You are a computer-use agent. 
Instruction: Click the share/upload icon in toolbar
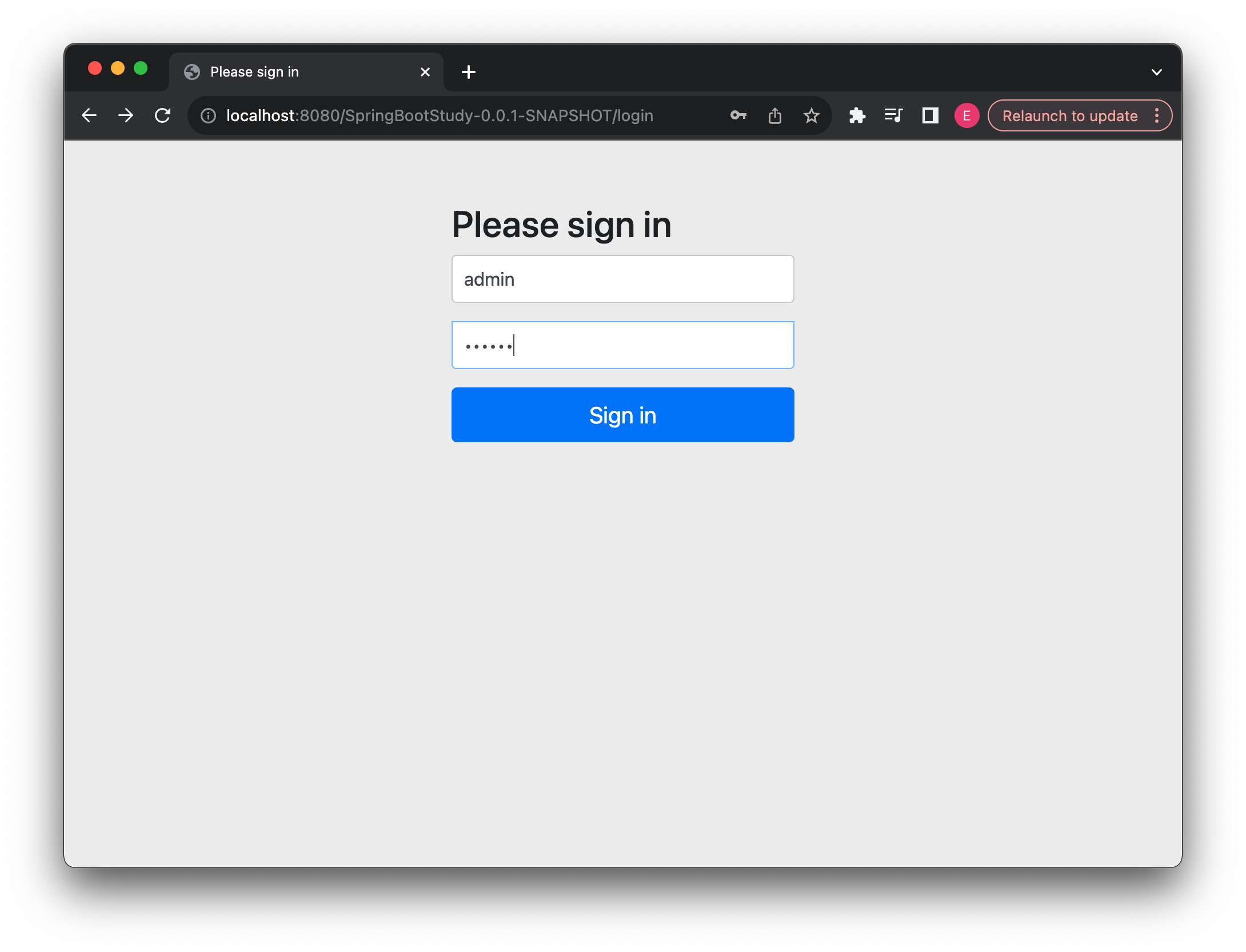point(774,116)
